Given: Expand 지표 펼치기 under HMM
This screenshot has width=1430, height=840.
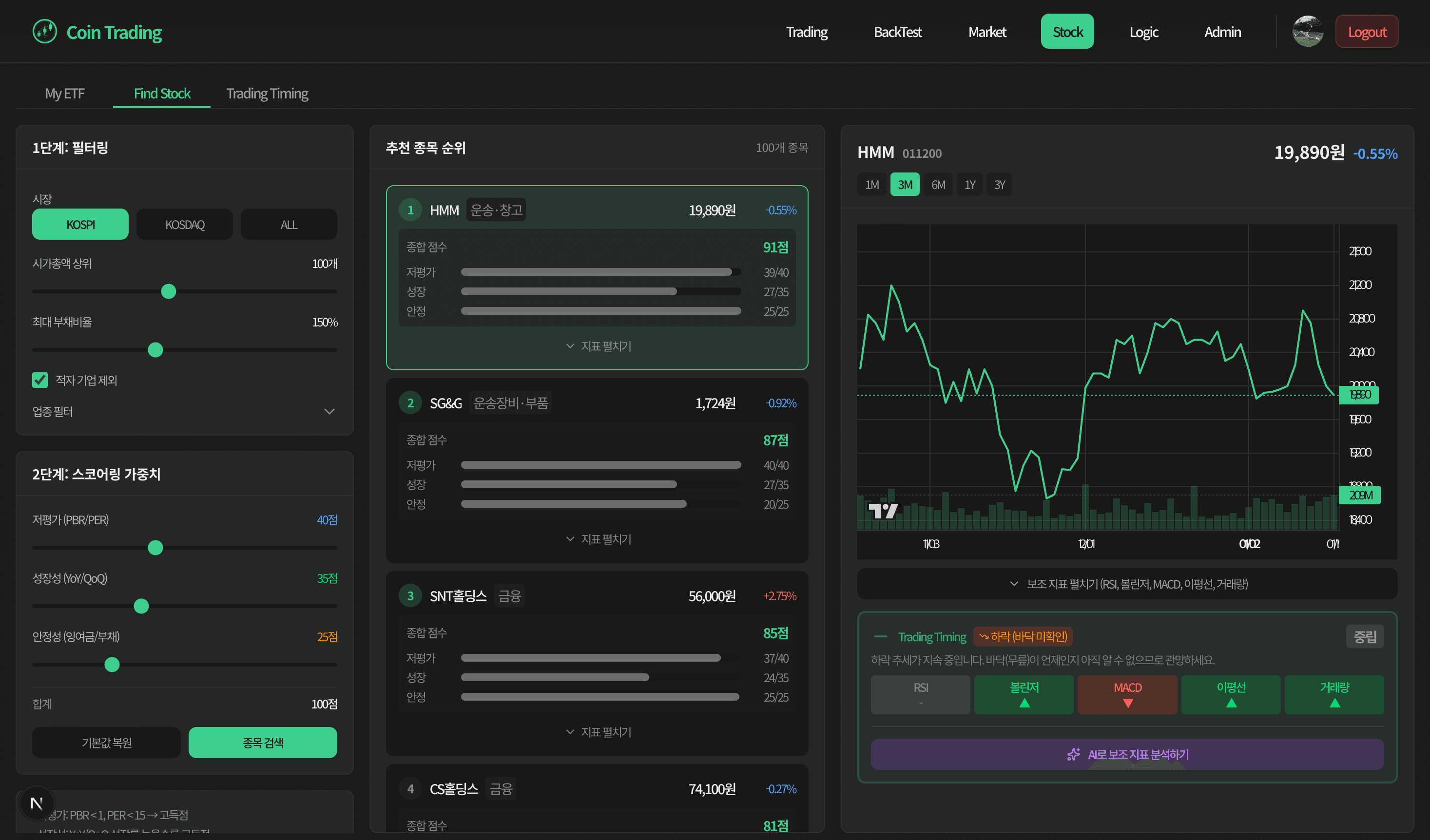Looking at the screenshot, I should click(598, 346).
